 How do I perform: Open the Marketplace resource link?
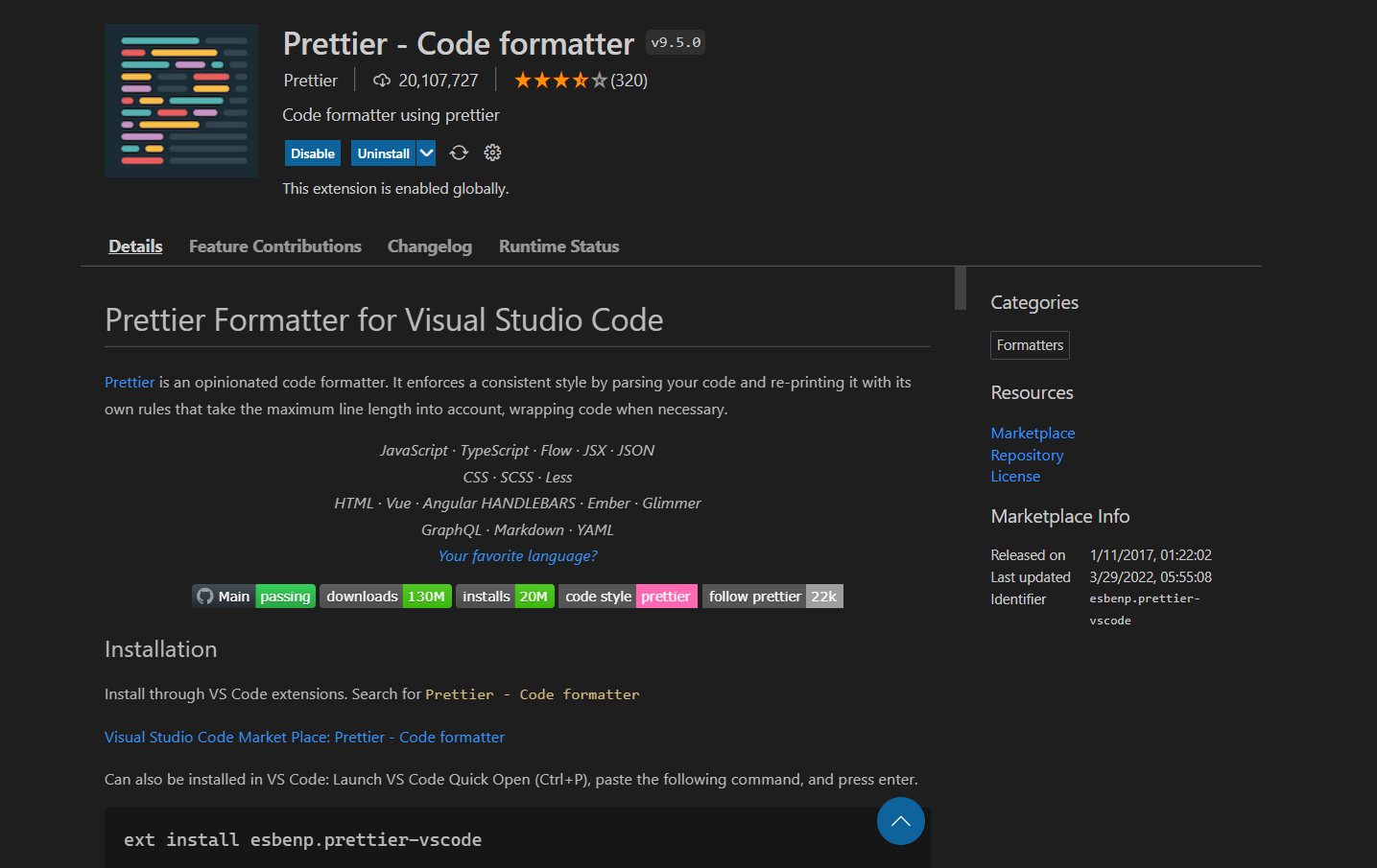point(1033,434)
